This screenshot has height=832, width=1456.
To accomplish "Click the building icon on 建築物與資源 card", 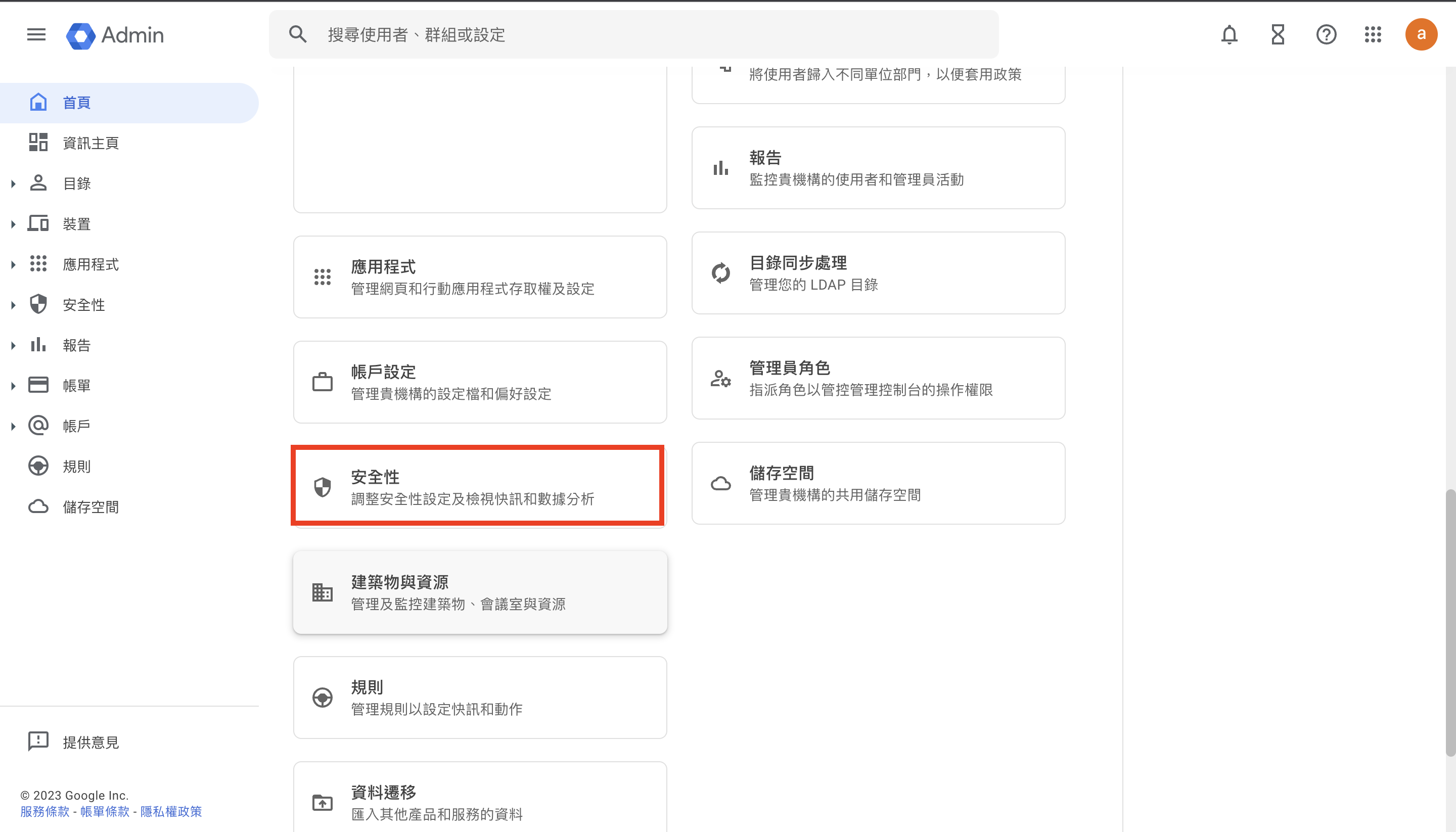I will 322,592.
